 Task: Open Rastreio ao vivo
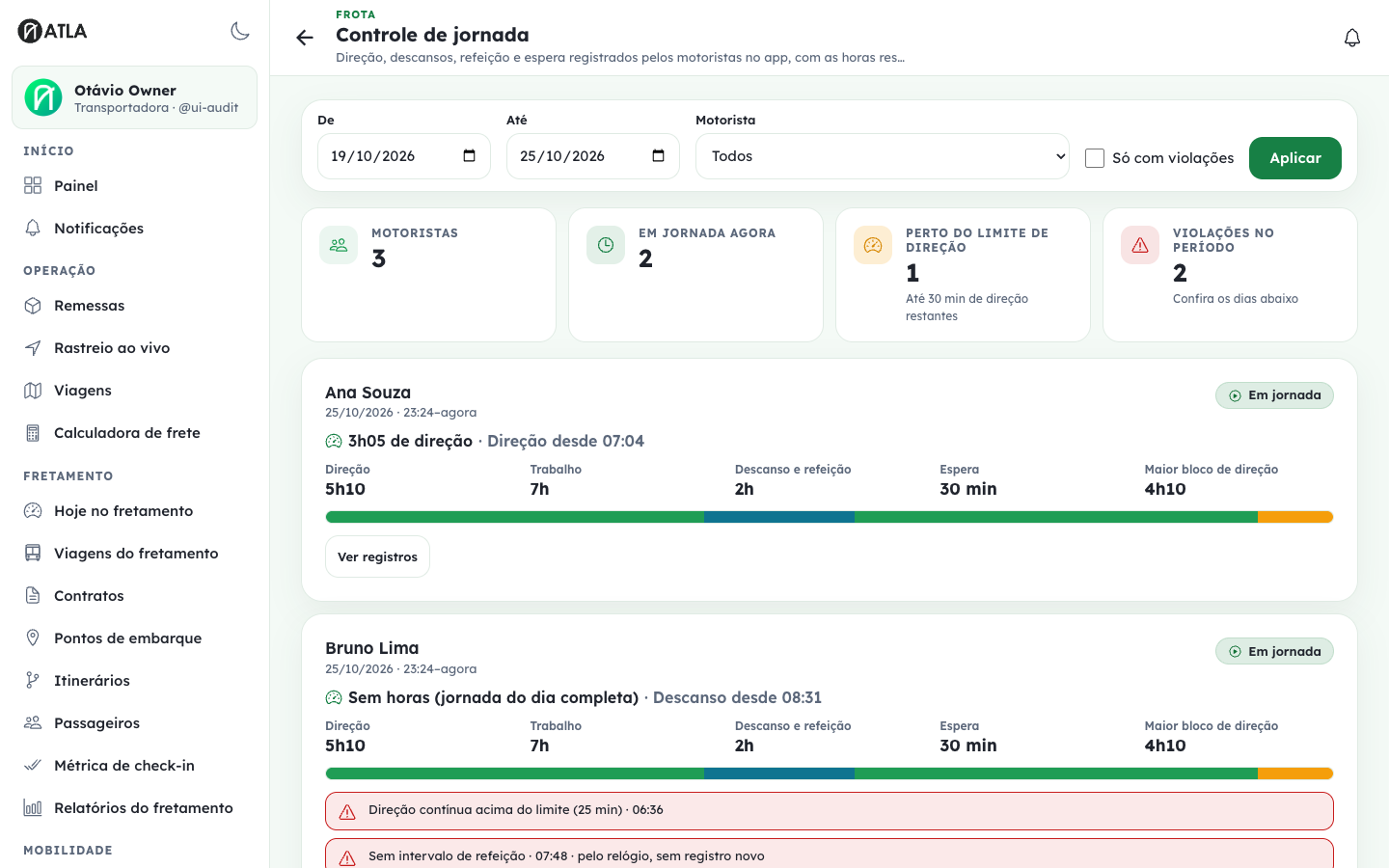click(x=135, y=348)
